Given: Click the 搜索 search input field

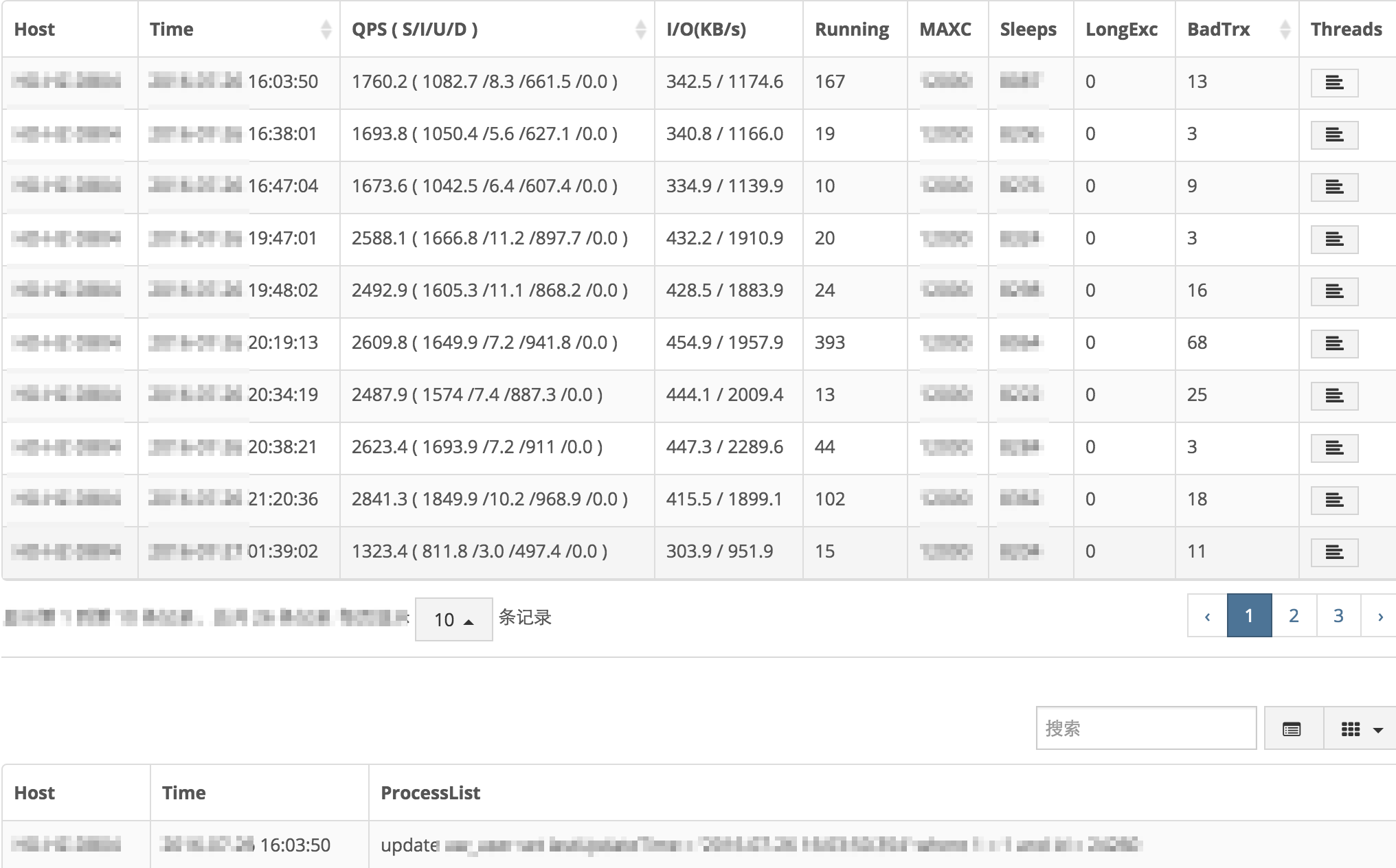Looking at the screenshot, I should pyautogui.click(x=1145, y=729).
